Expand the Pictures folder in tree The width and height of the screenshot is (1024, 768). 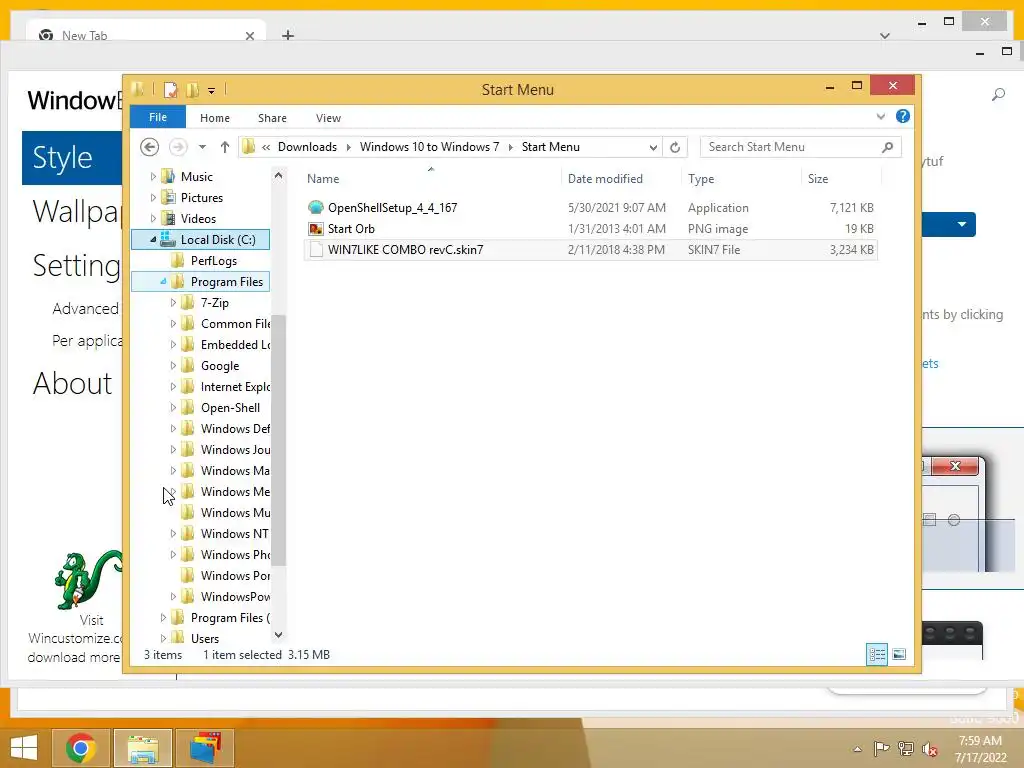(153, 197)
